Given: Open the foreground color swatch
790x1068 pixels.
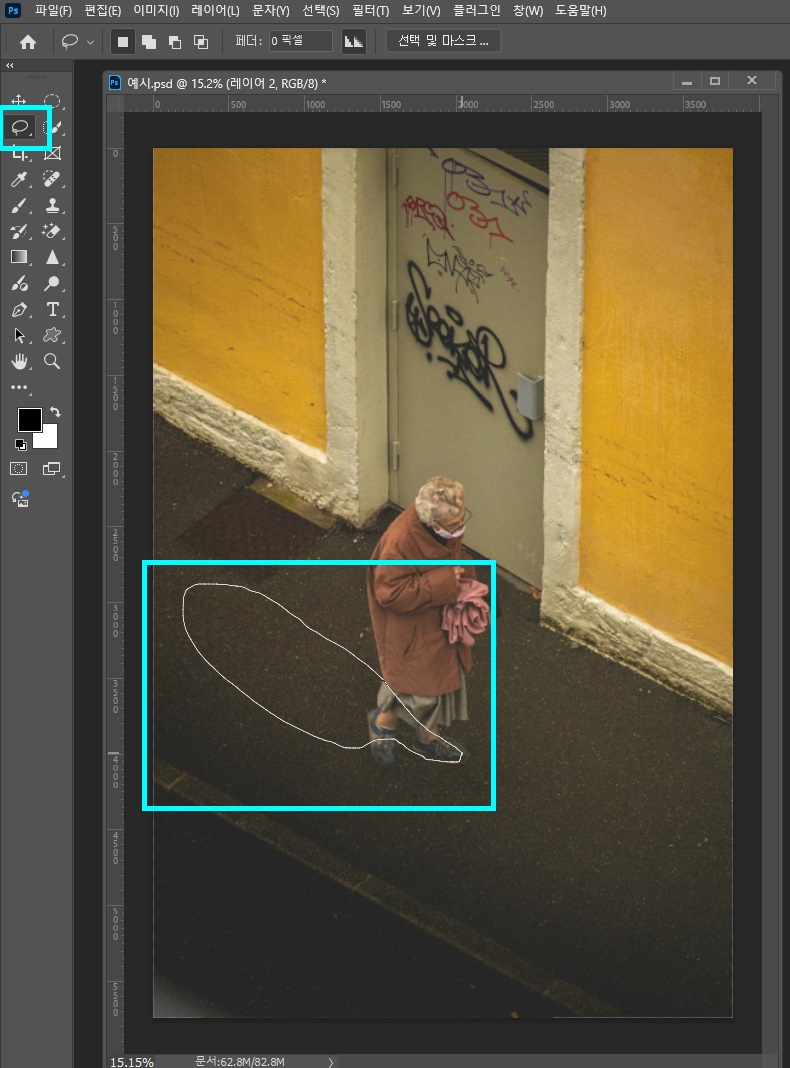Looking at the screenshot, I should [x=29, y=420].
